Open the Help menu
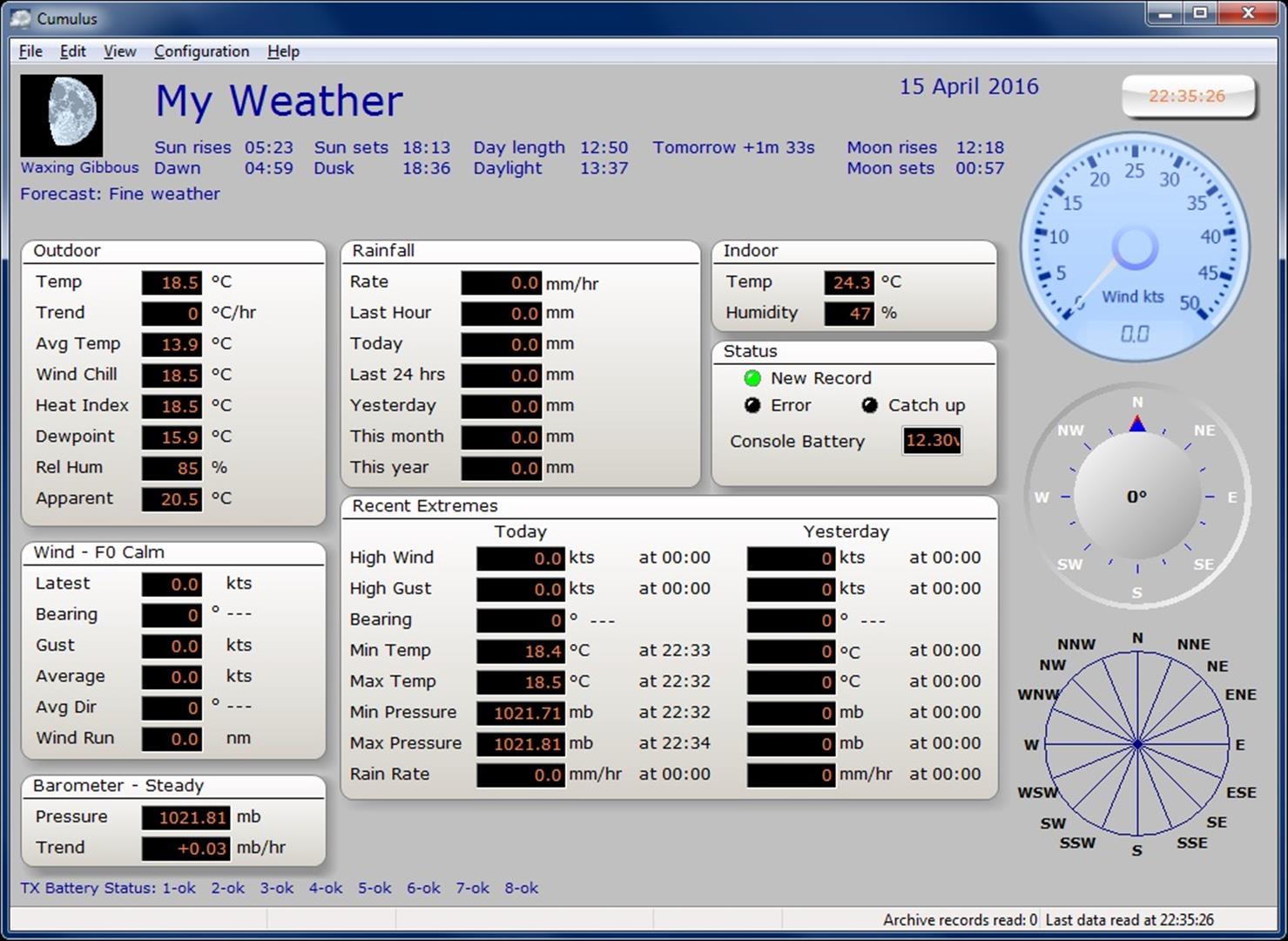 pyautogui.click(x=283, y=51)
